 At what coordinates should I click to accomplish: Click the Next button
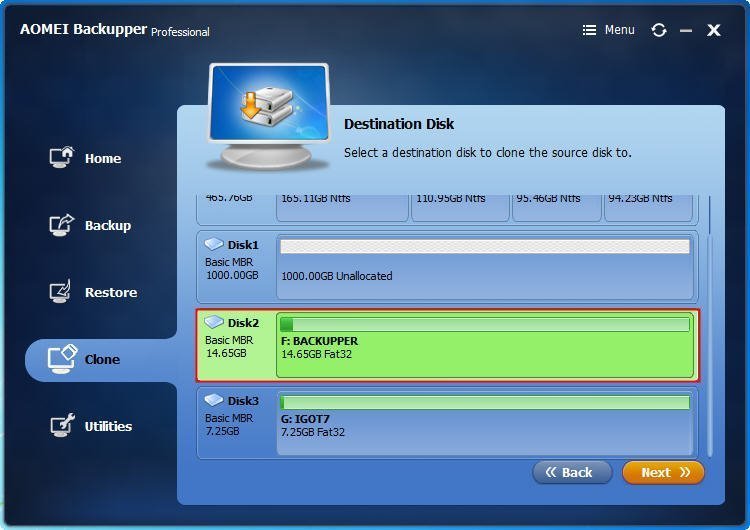(663, 473)
